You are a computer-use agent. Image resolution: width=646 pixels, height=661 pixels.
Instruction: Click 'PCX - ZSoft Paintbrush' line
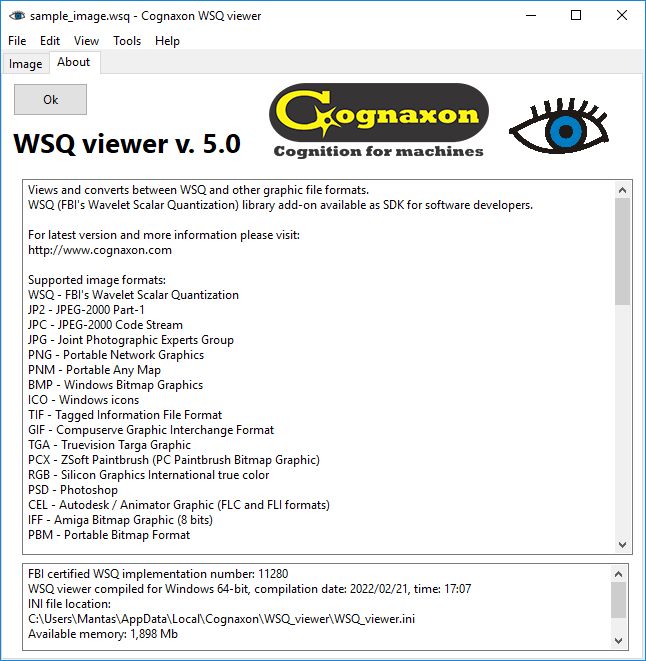click(174, 460)
